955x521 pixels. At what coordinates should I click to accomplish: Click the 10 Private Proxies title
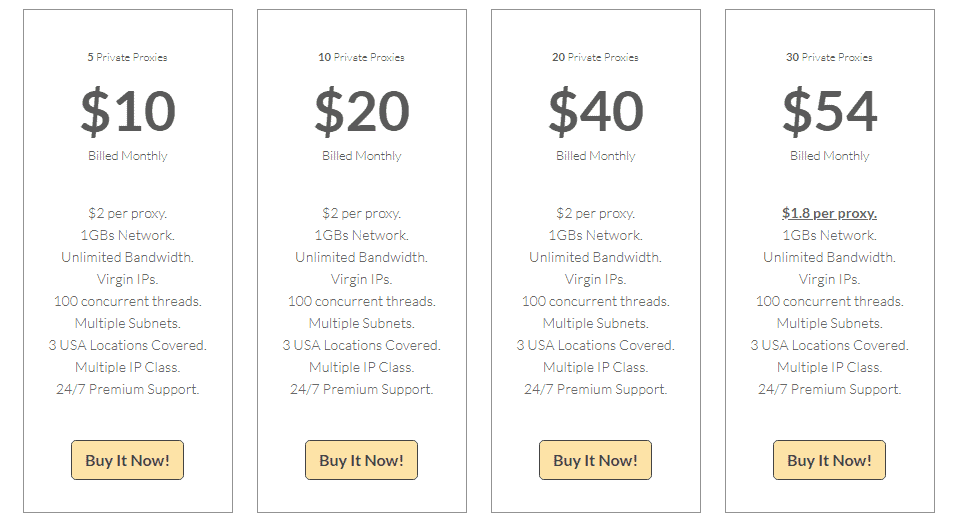click(x=361, y=57)
